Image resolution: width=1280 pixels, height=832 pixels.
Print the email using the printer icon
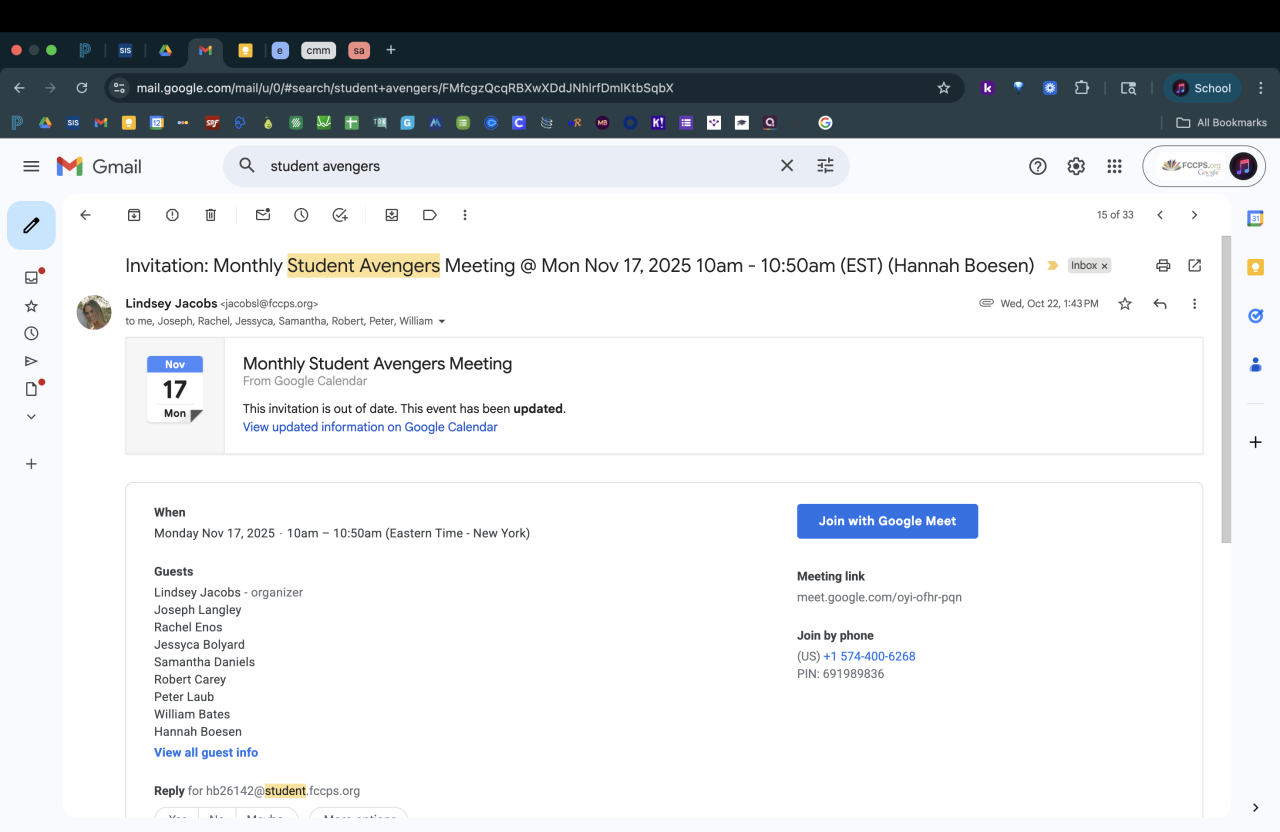click(x=1163, y=266)
